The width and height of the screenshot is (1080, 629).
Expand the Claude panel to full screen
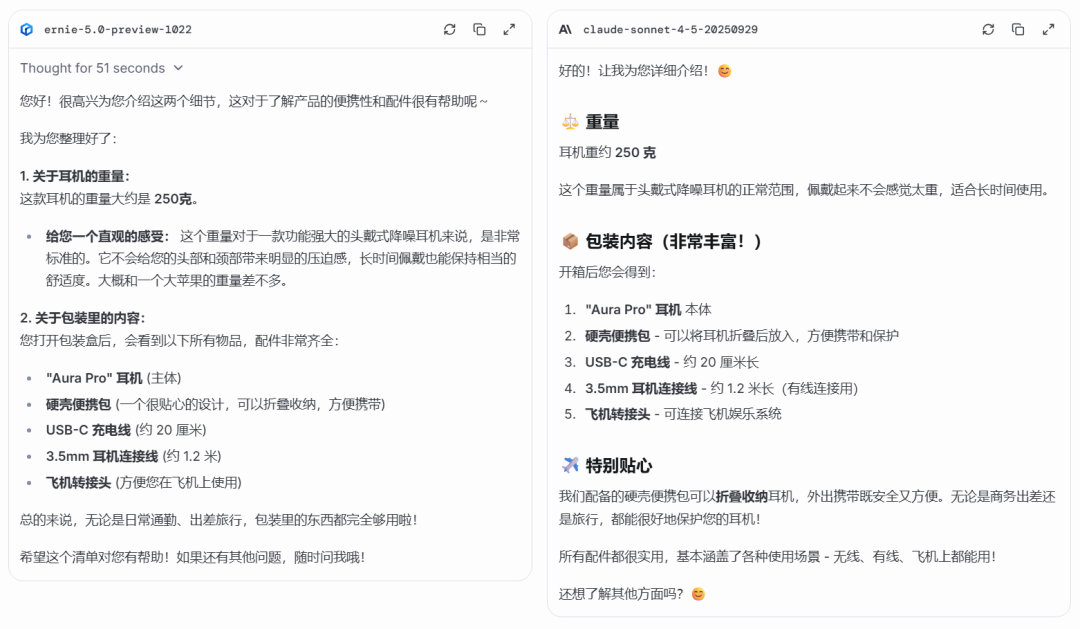(1048, 29)
